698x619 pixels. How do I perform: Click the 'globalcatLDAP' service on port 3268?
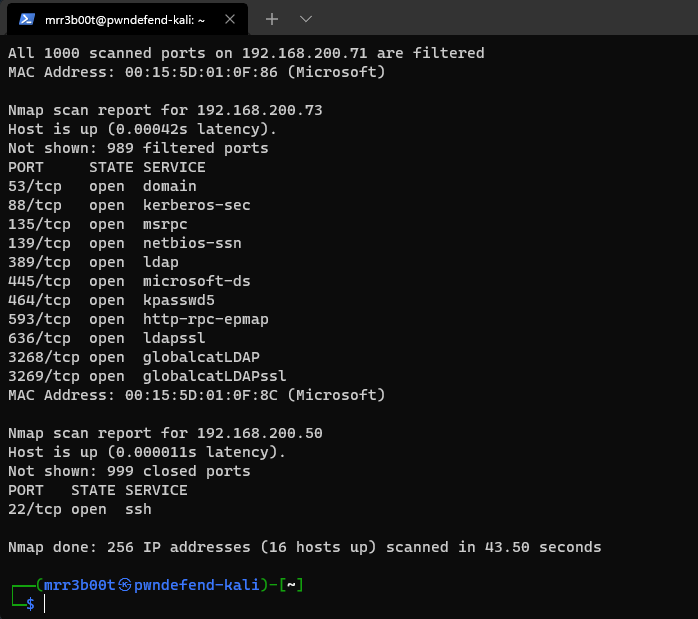click(201, 357)
